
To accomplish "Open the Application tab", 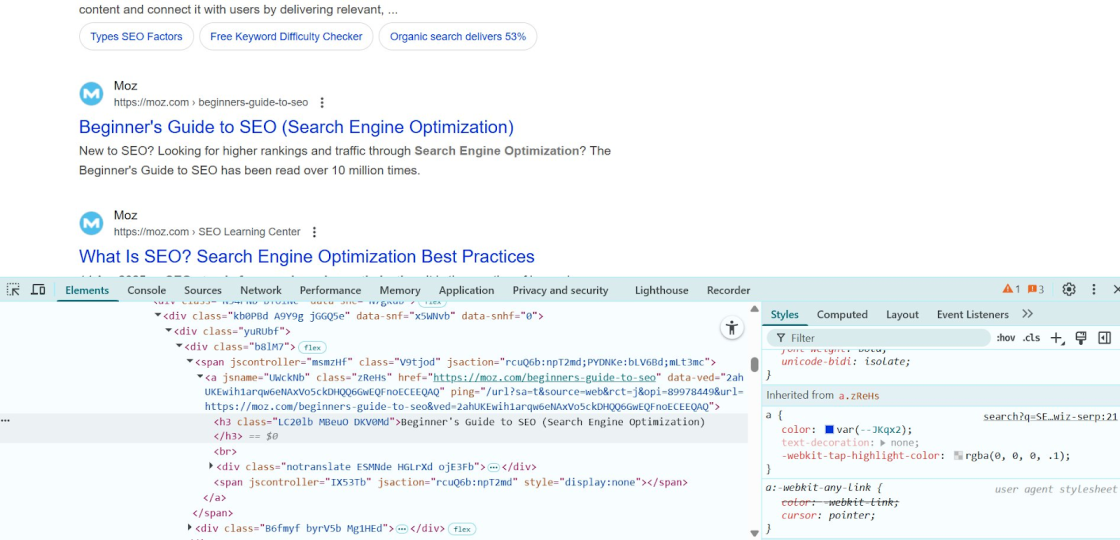I will point(466,290).
